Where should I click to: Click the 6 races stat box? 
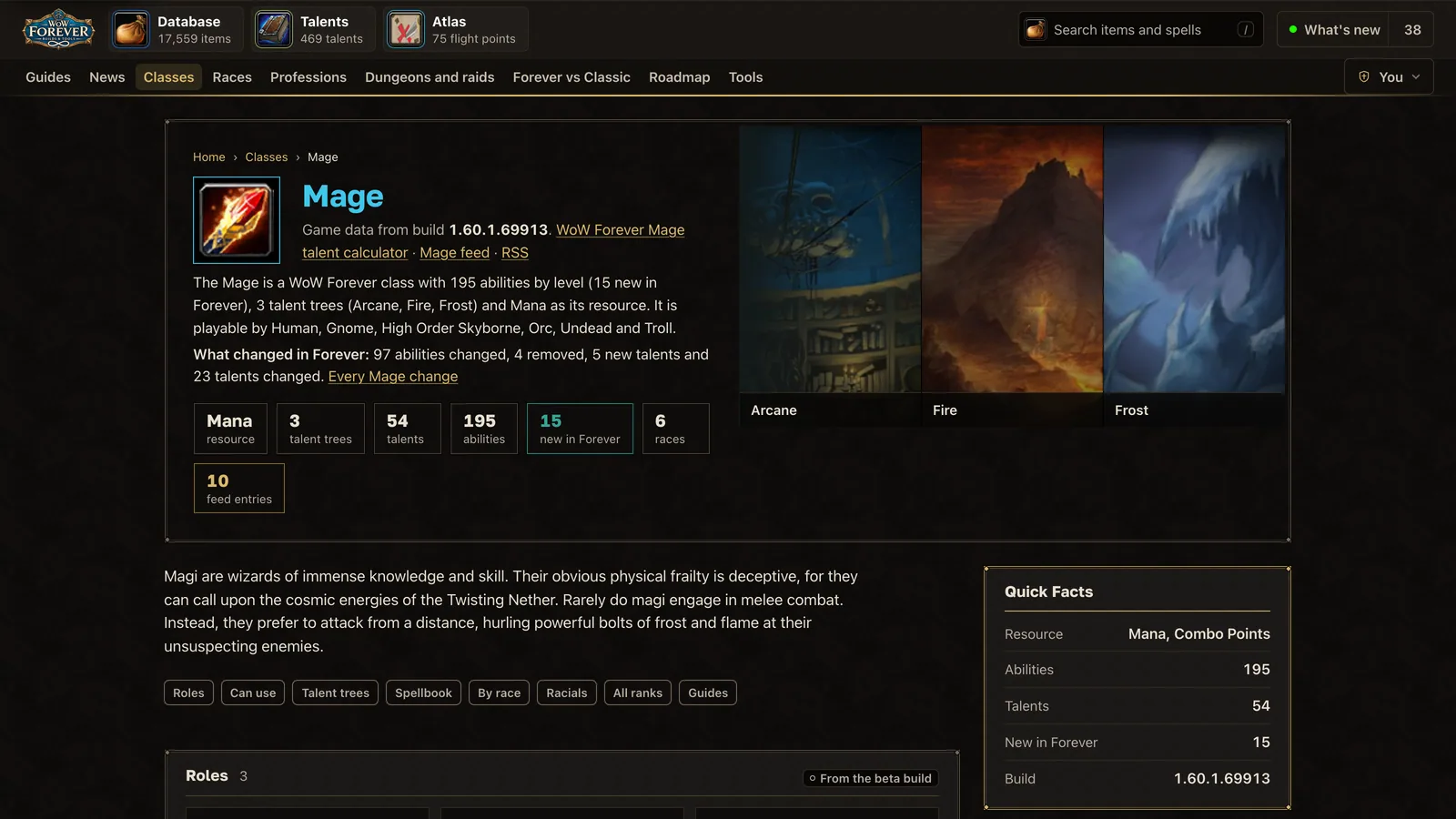[675, 429]
